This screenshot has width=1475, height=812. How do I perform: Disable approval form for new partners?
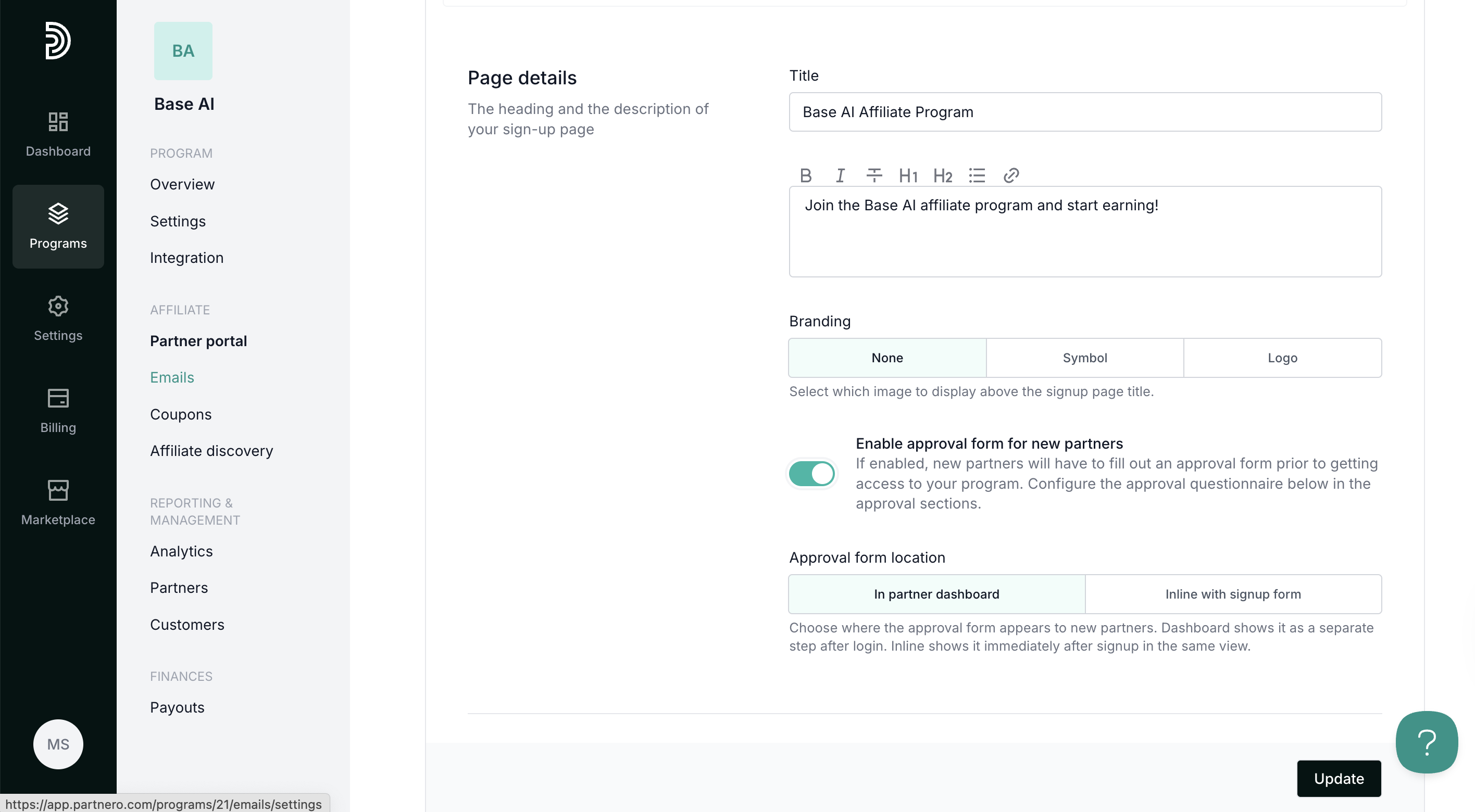pyautogui.click(x=811, y=474)
